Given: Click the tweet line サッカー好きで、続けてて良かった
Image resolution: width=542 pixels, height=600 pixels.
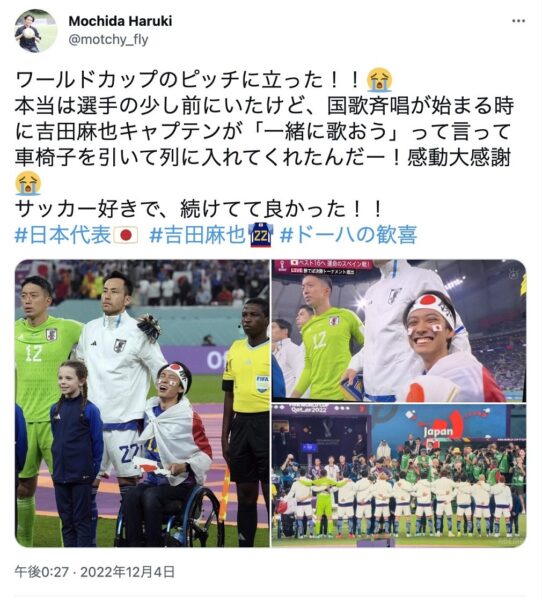Looking at the screenshot, I should click(x=199, y=209).
